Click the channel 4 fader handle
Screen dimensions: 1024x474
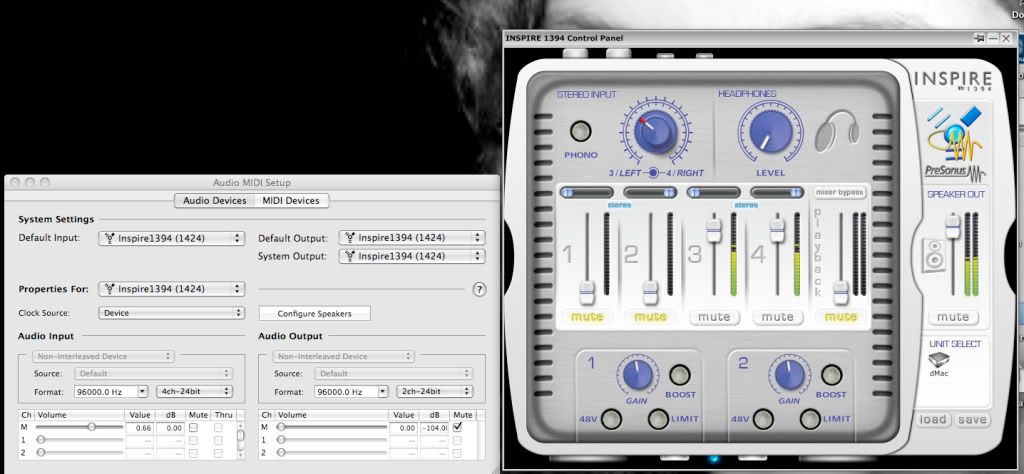[776, 229]
